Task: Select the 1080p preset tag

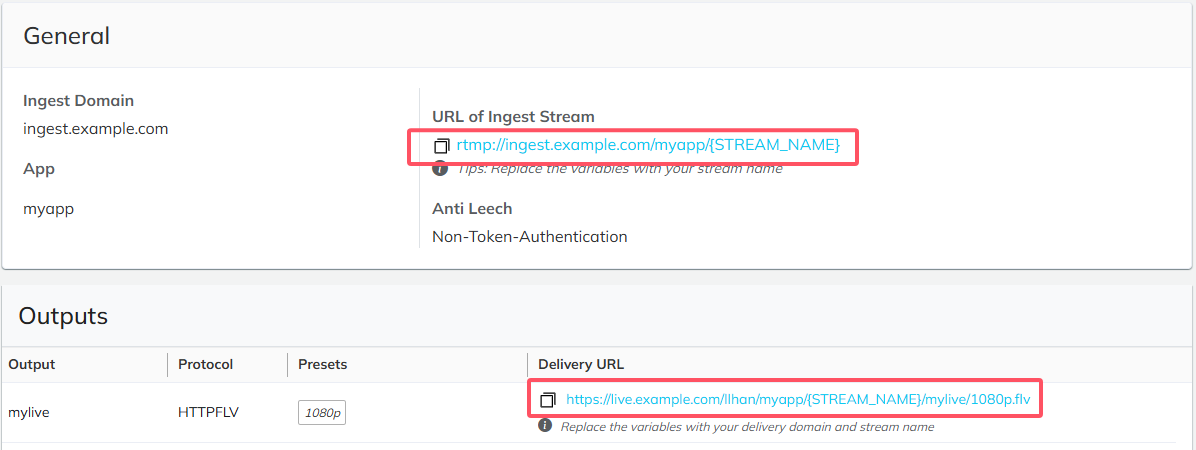Action: [x=322, y=413]
